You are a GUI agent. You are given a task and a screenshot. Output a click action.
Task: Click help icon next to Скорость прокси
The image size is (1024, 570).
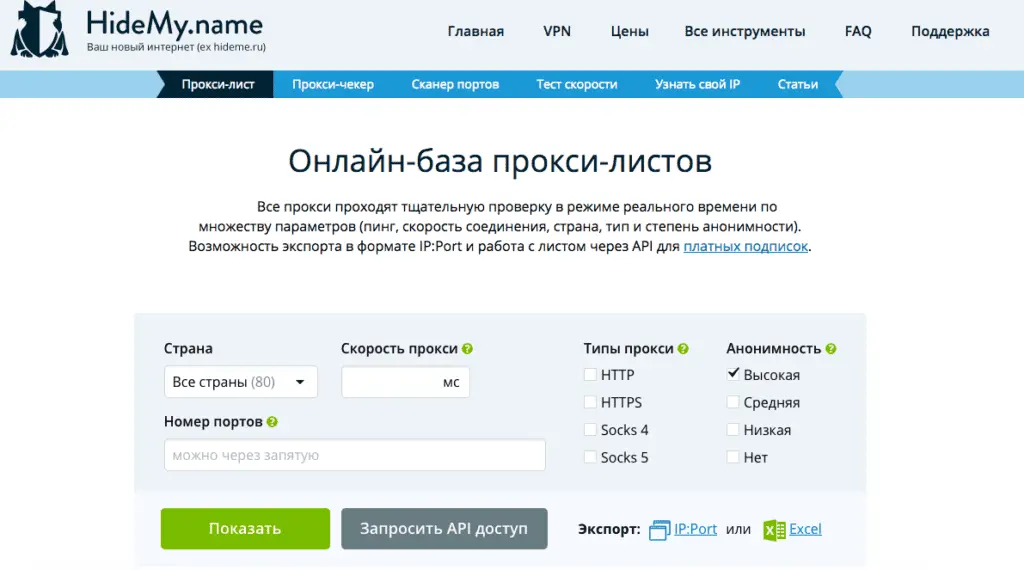point(468,349)
